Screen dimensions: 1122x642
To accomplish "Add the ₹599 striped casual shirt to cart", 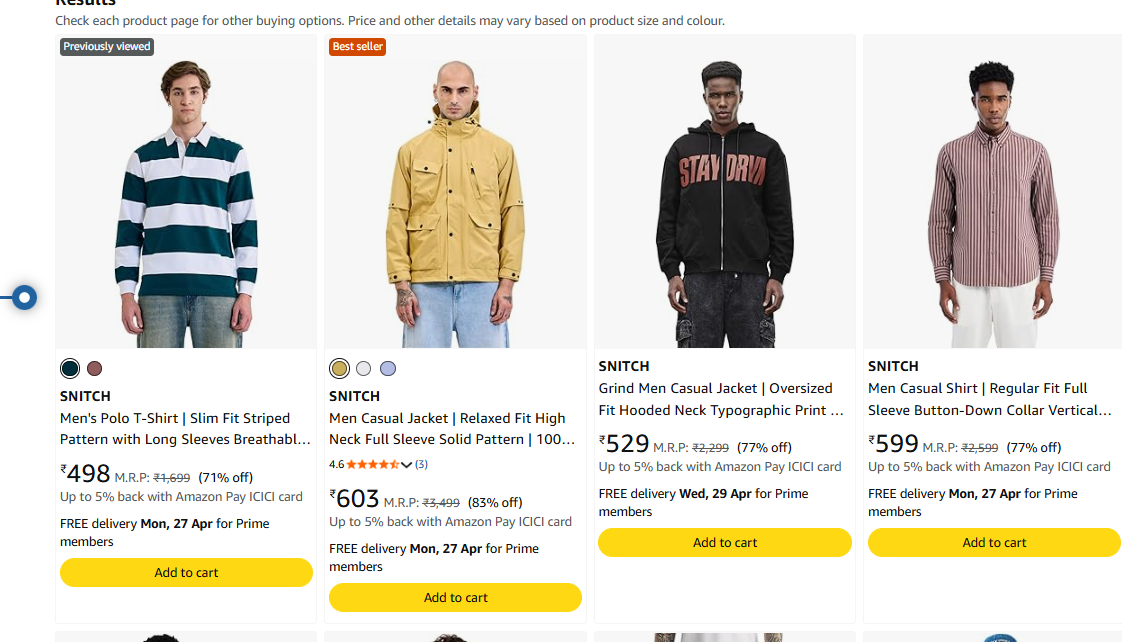I will [994, 543].
